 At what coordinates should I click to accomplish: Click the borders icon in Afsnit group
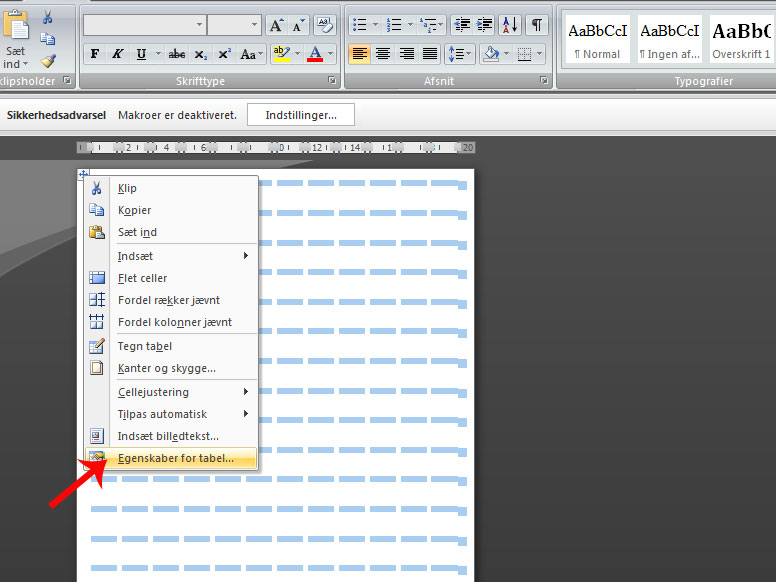point(524,53)
